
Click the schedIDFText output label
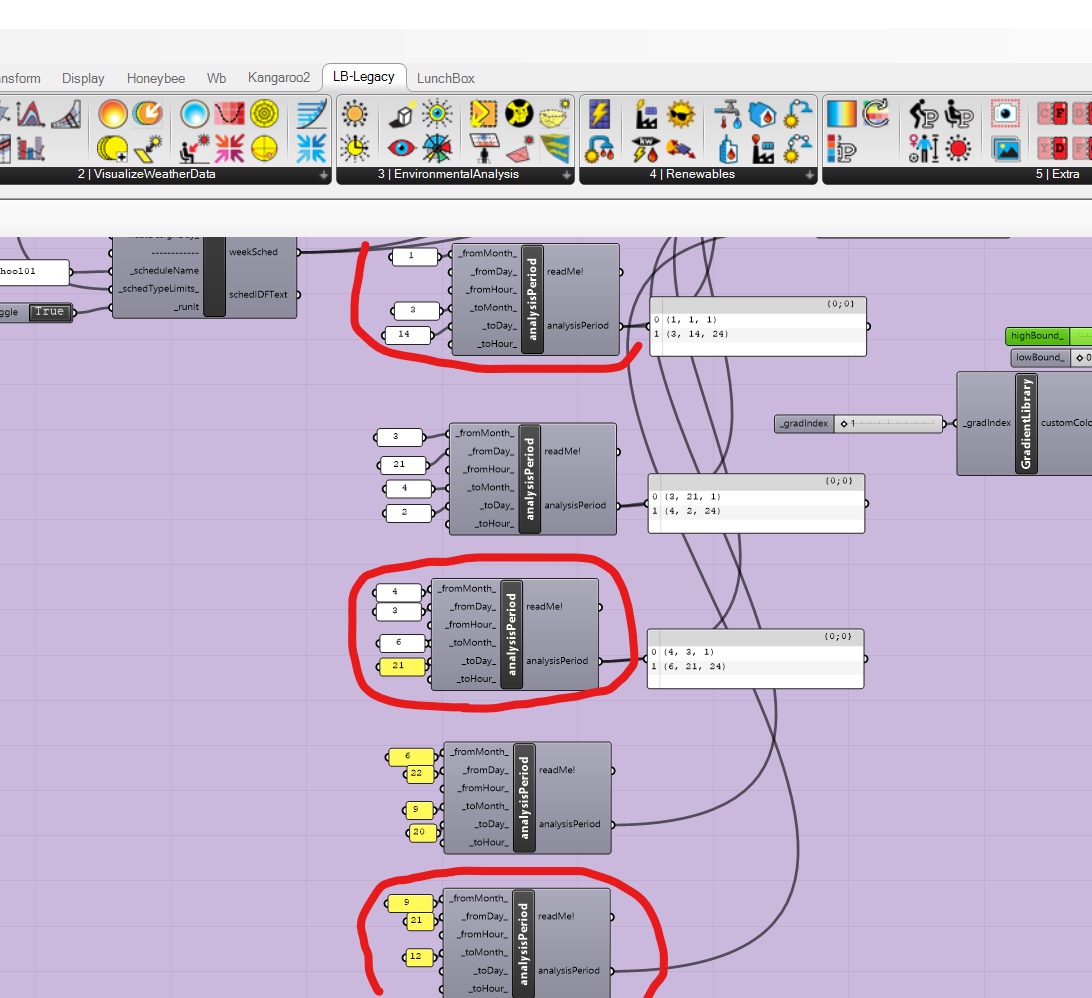pos(258,295)
